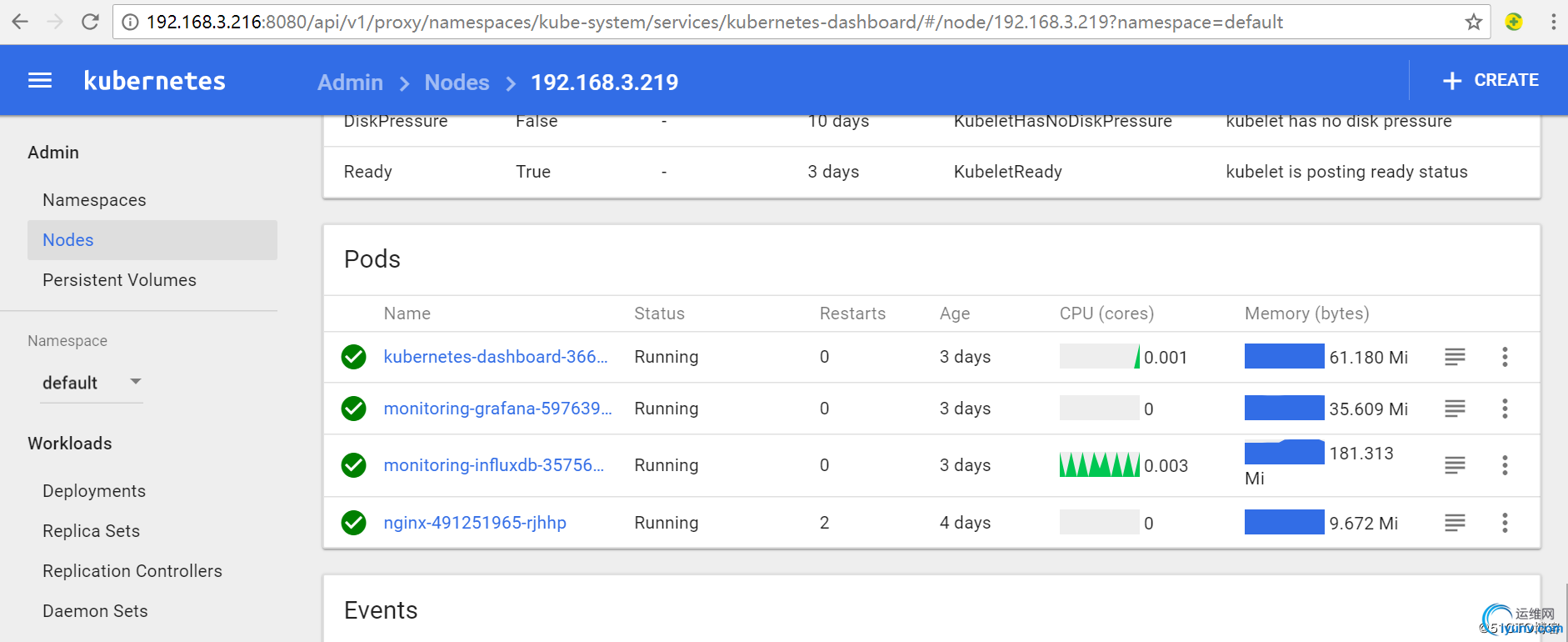Screen dimensions: 1568x642
Task: Click the Status column header in Pods
Action: click(x=659, y=313)
